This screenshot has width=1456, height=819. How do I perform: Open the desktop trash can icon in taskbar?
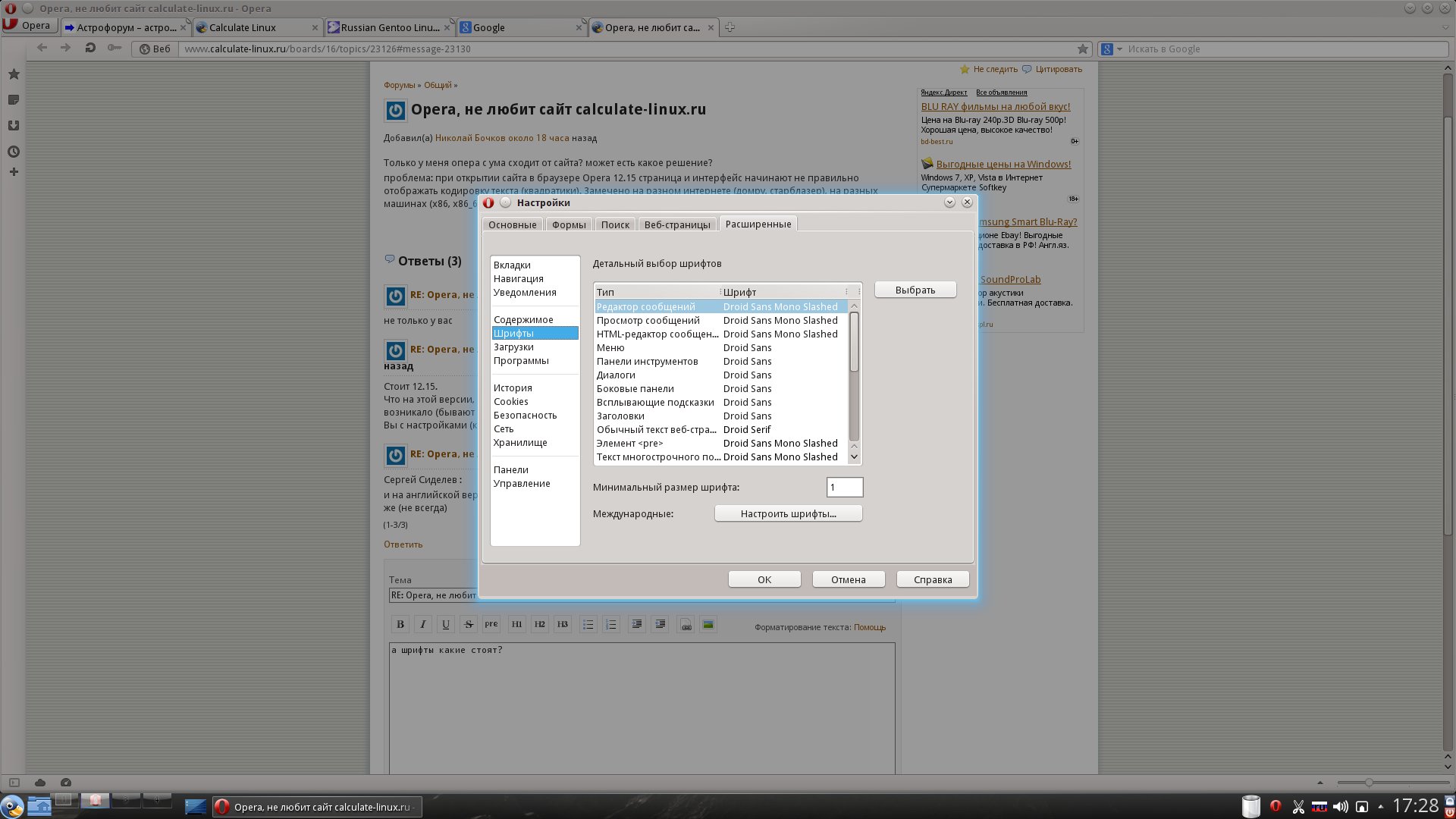pos(1250,805)
